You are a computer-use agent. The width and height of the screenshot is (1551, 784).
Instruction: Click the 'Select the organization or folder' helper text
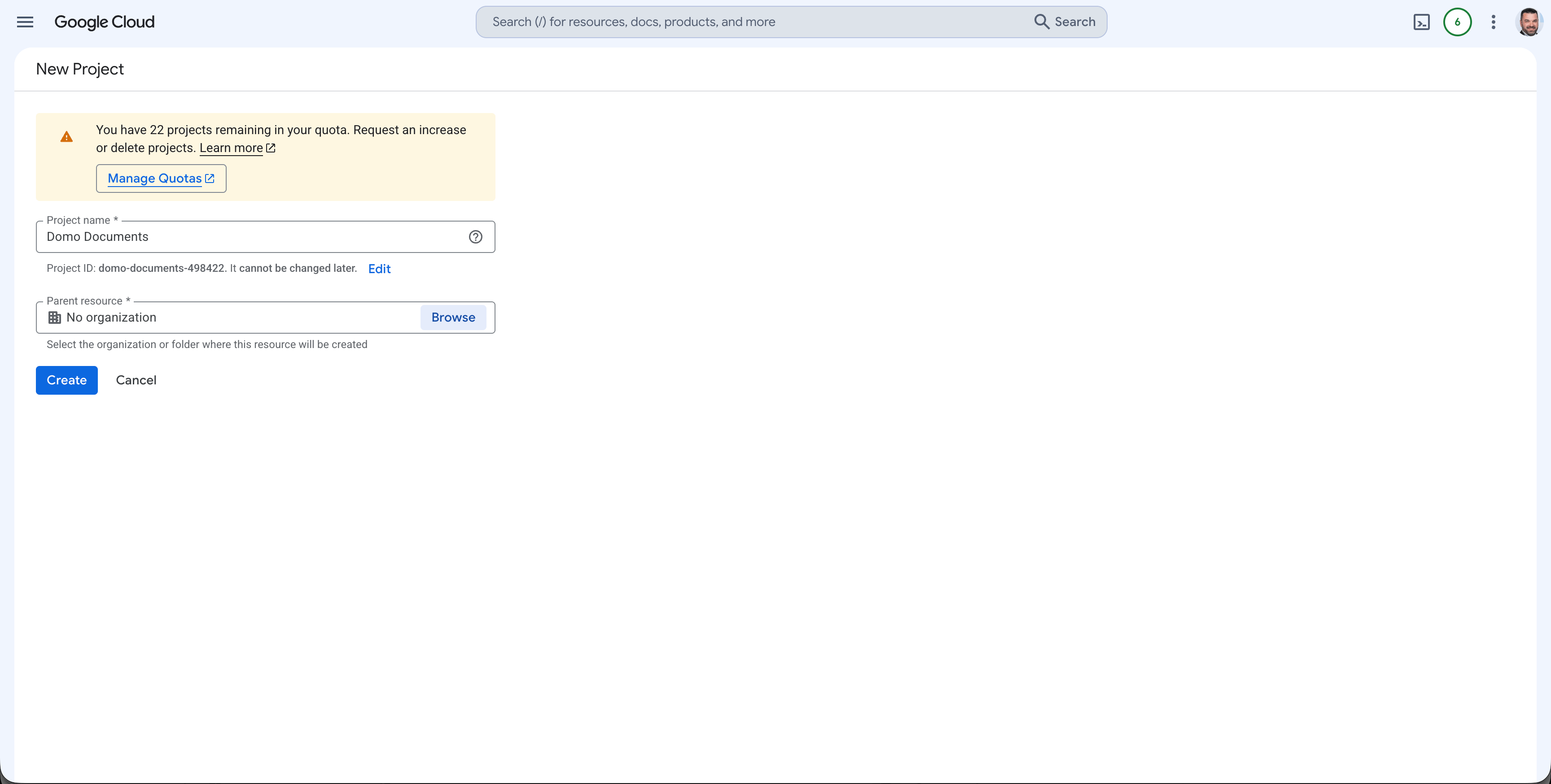click(207, 345)
